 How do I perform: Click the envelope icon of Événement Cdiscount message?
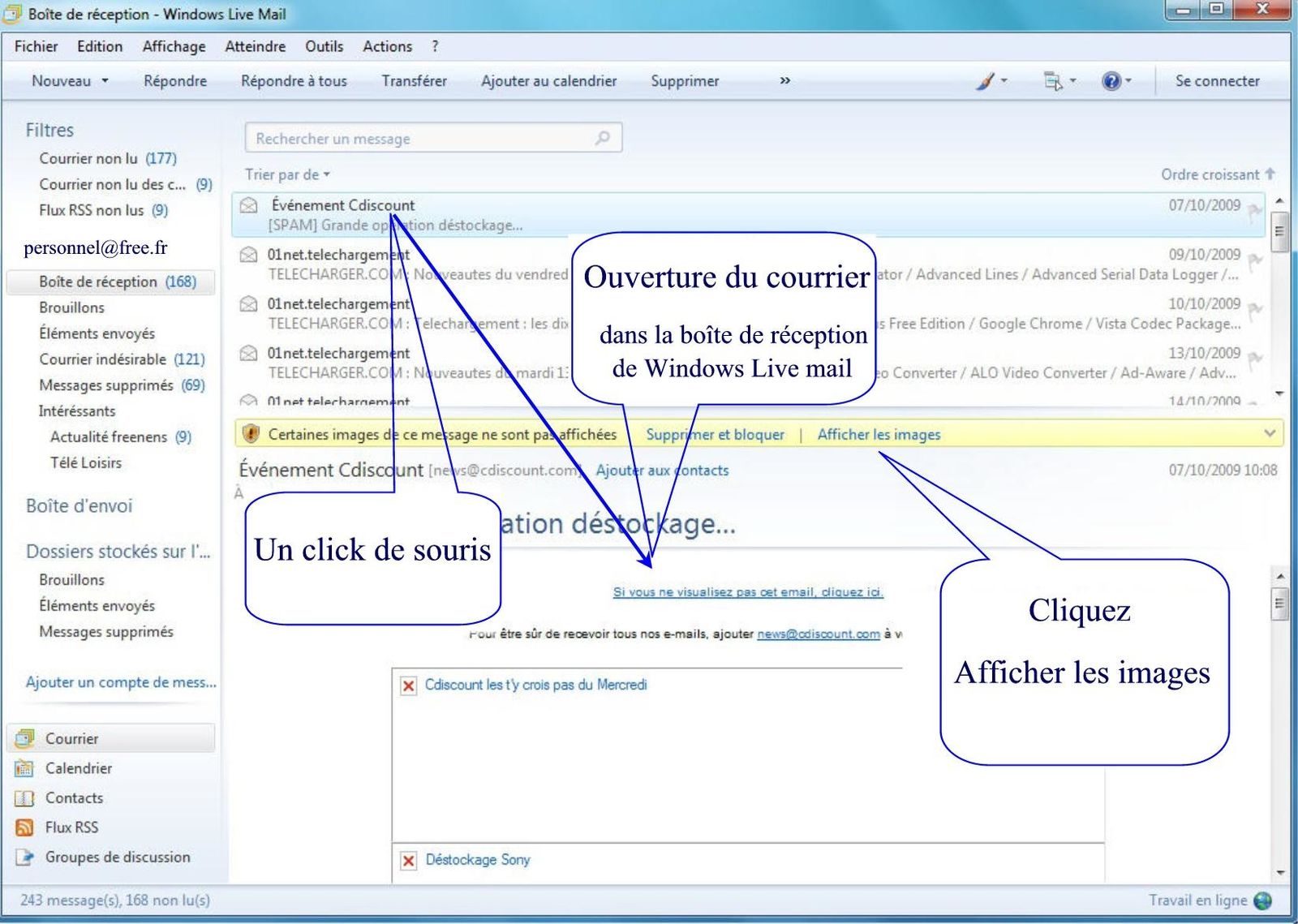pyautogui.click(x=249, y=205)
